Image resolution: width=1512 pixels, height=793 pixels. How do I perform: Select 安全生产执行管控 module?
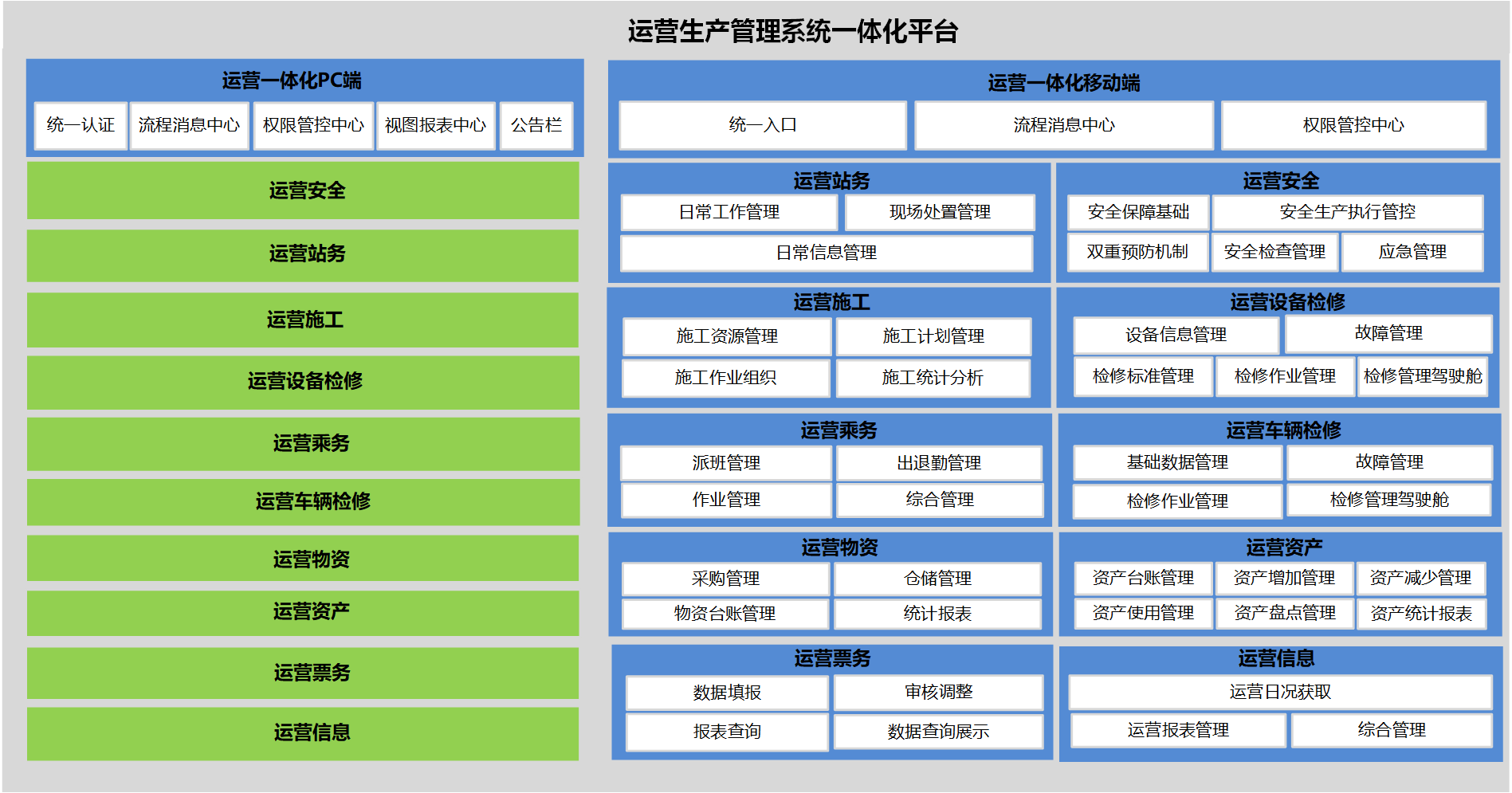click(1347, 212)
